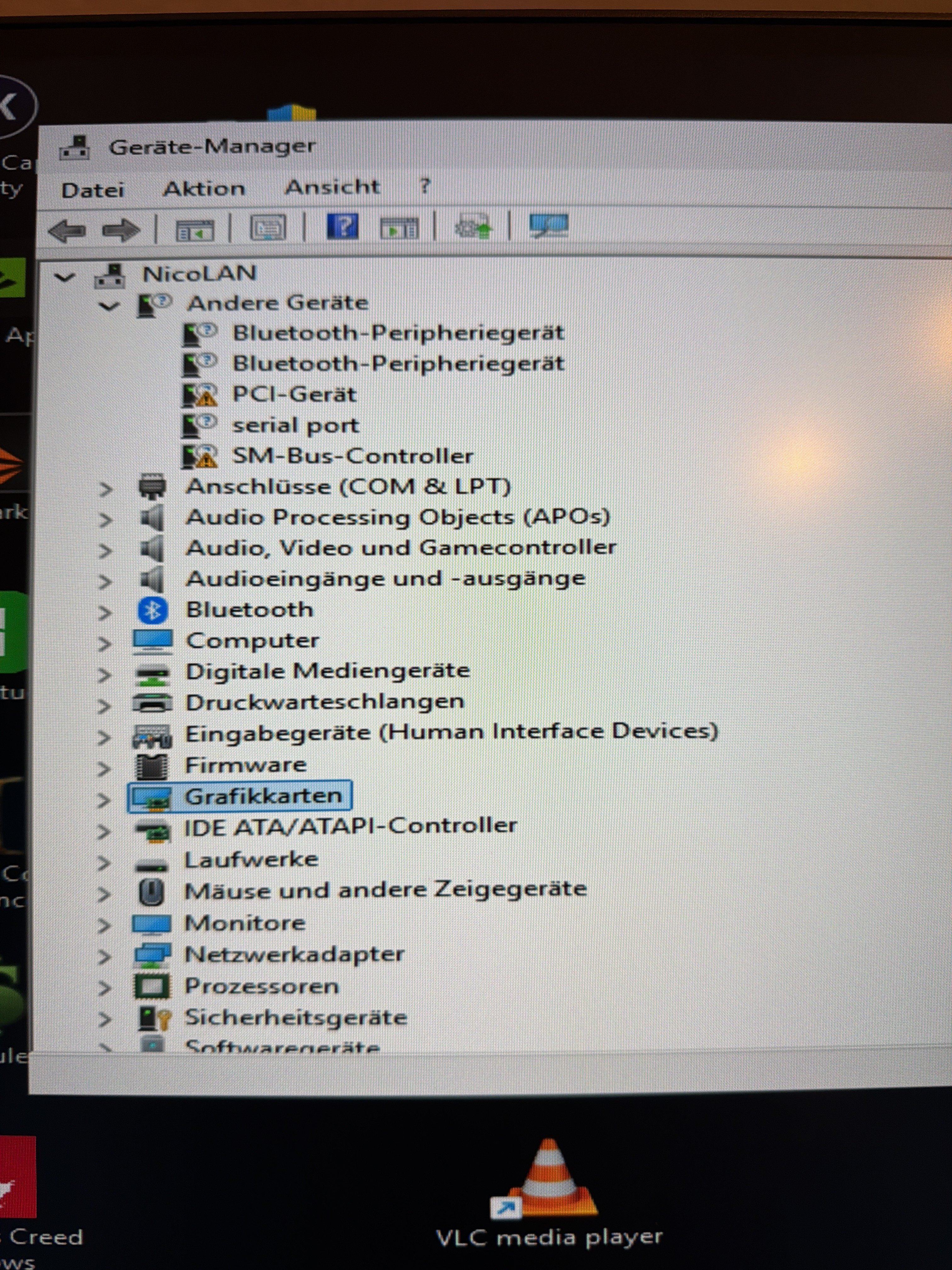Open the Datei menu
This screenshot has width=952, height=1270.
click(x=92, y=190)
